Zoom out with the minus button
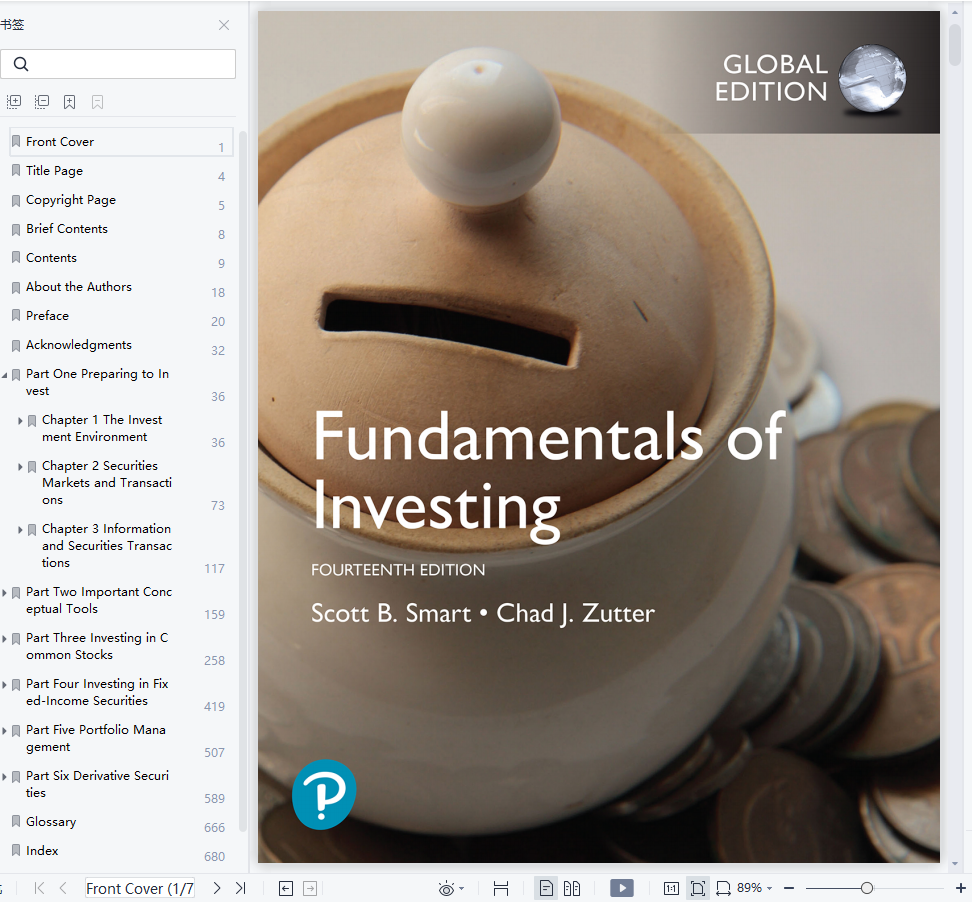 [x=789, y=888]
